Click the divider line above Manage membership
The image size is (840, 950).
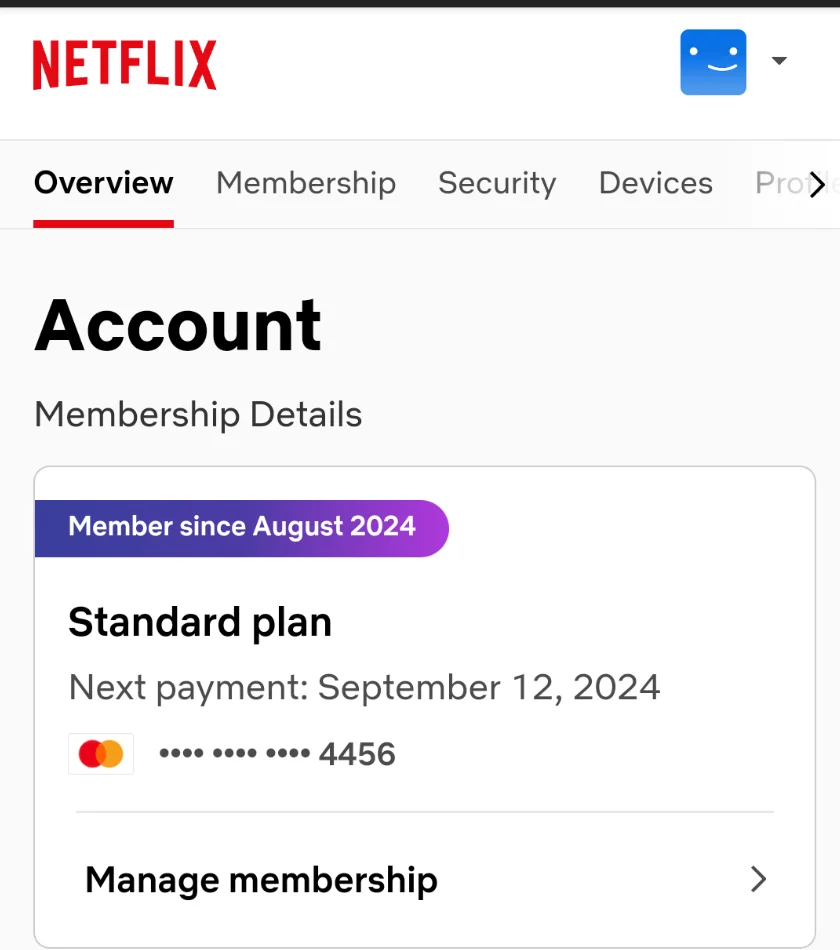pos(425,811)
